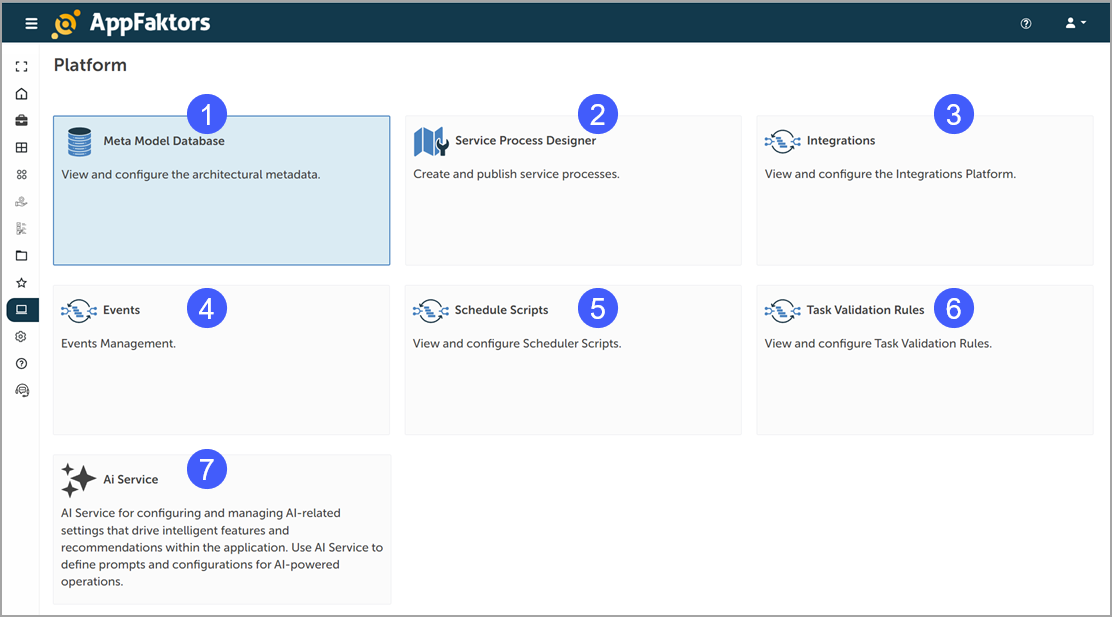Viewport: 1112px width, 617px height.
Task: Click the star favorites sidebar icon
Action: pos(22,283)
